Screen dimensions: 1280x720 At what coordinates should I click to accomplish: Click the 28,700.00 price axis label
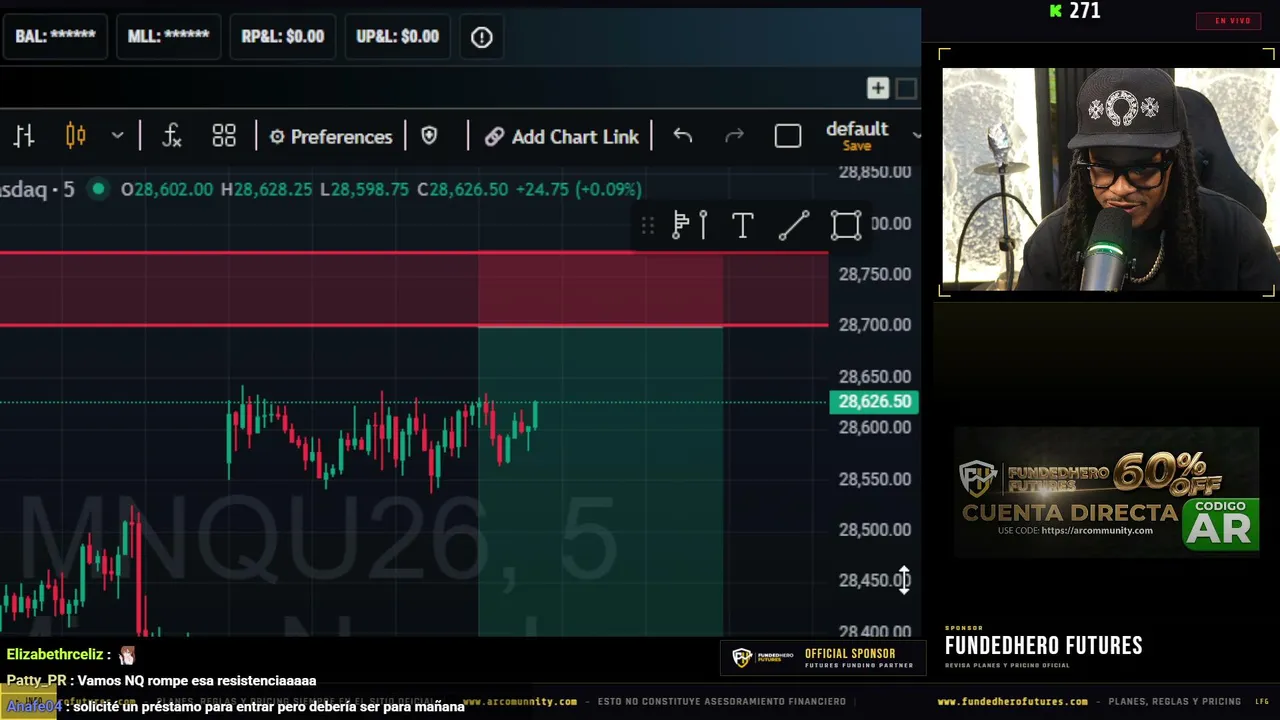(875, 325)
